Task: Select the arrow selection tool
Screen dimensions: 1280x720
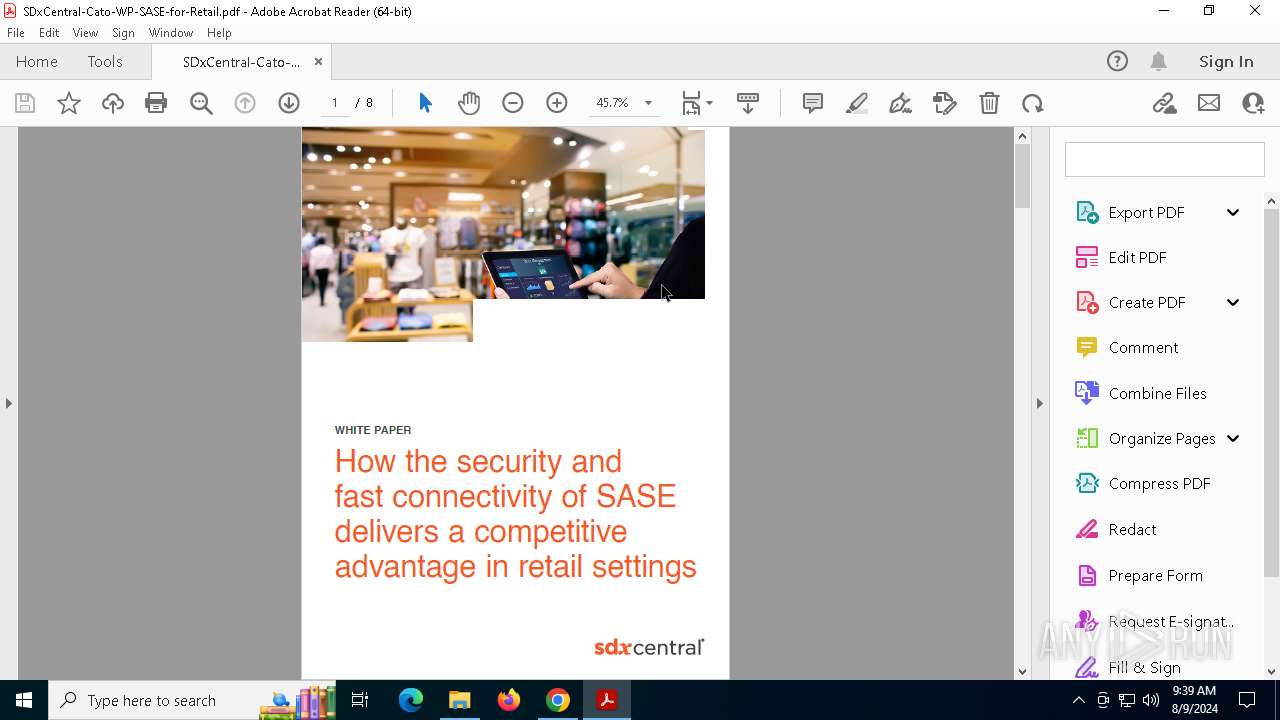Action: pos(425,103)
